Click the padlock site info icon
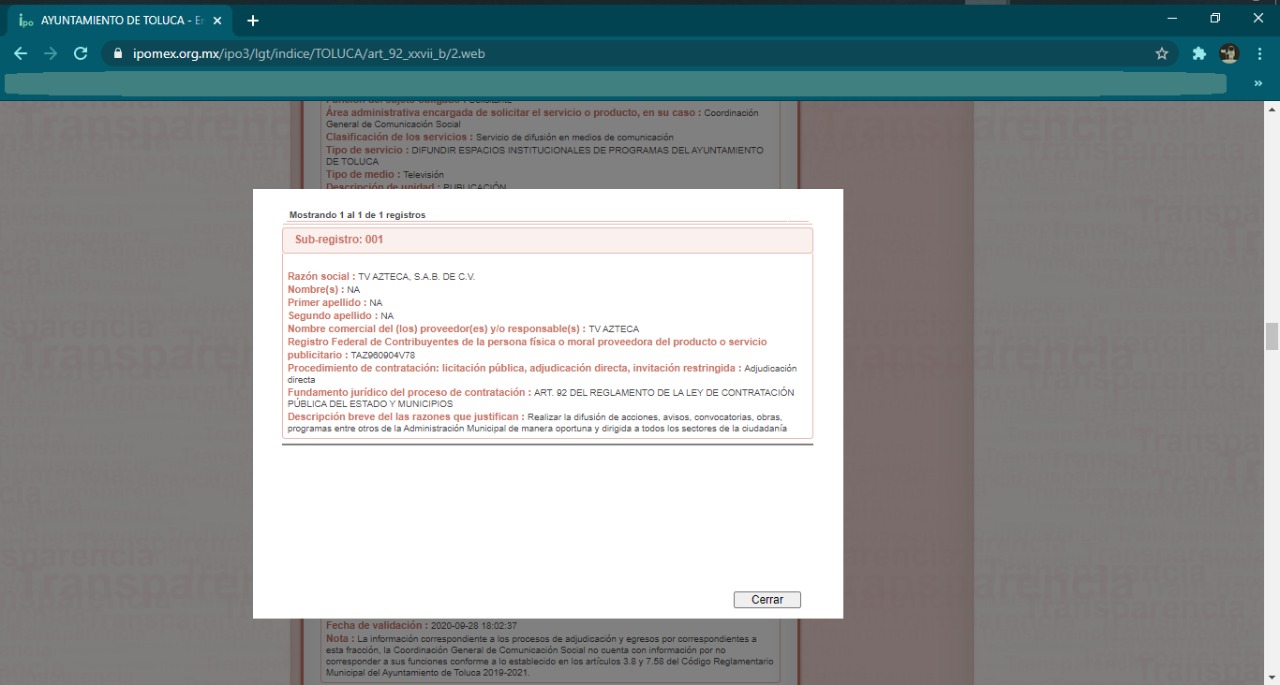Image resolution: width=1280 pixels, height=685 pixels. [x=119, y=54]
